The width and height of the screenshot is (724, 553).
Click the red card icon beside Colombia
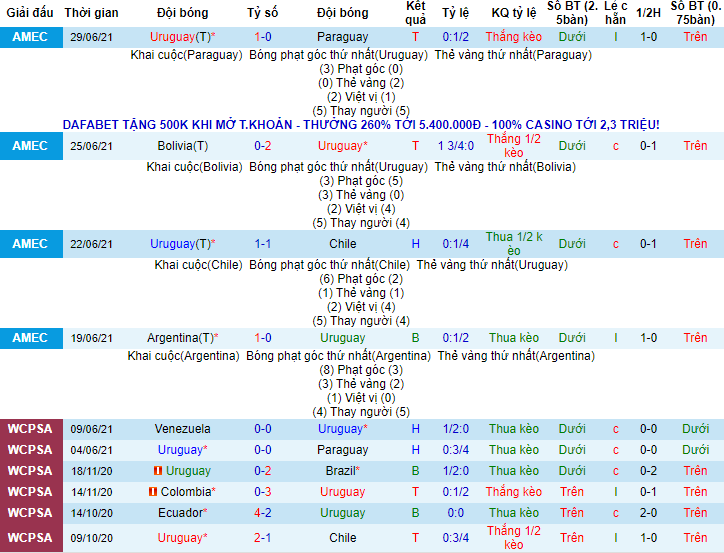click(153, 492)
